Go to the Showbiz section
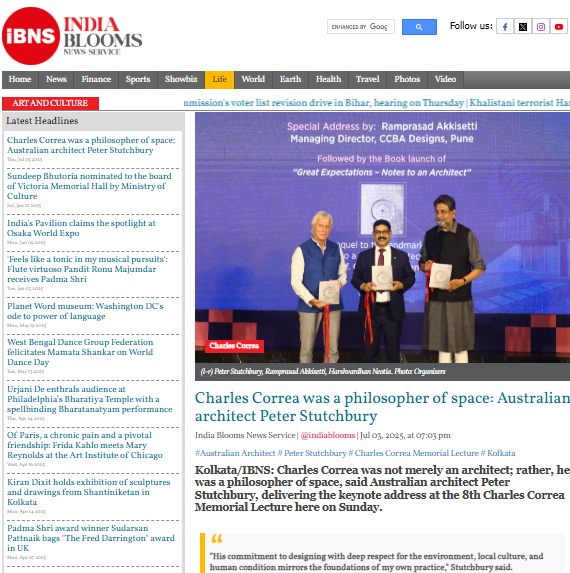Viewport: 570px width, 573px height. point(181,79)
